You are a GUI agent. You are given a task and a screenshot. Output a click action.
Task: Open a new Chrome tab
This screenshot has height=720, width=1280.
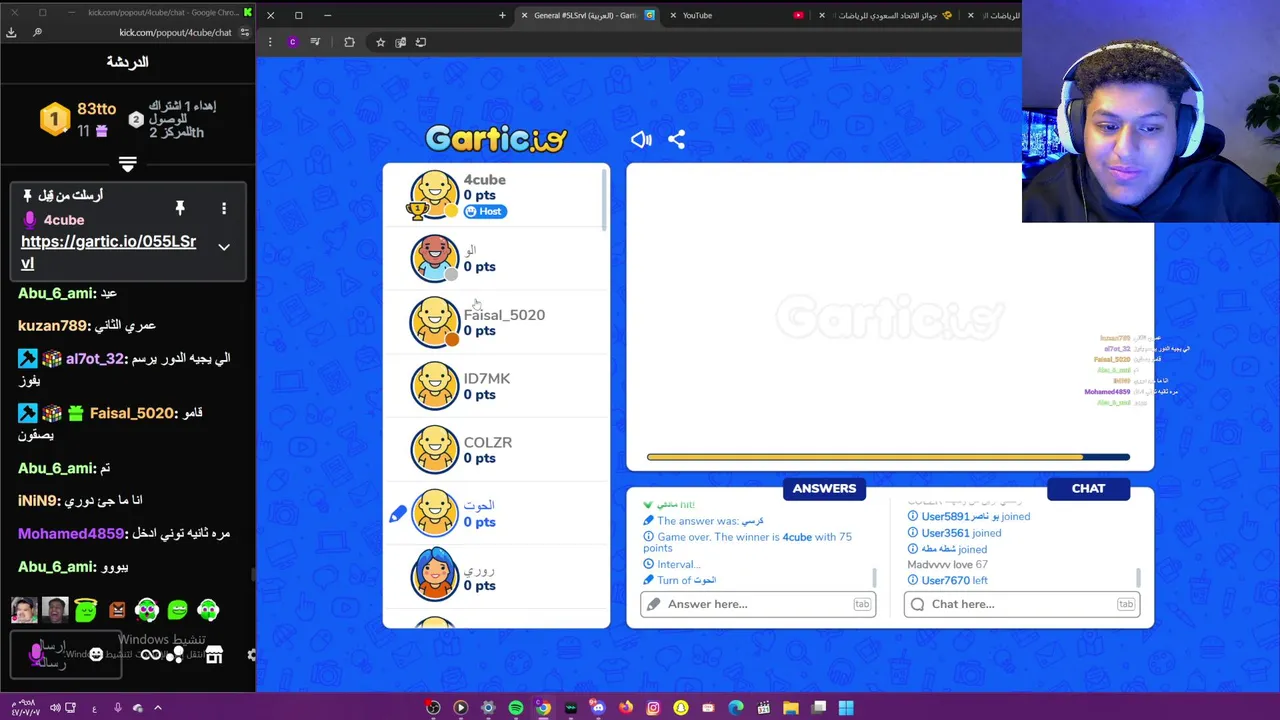point(502,15)
